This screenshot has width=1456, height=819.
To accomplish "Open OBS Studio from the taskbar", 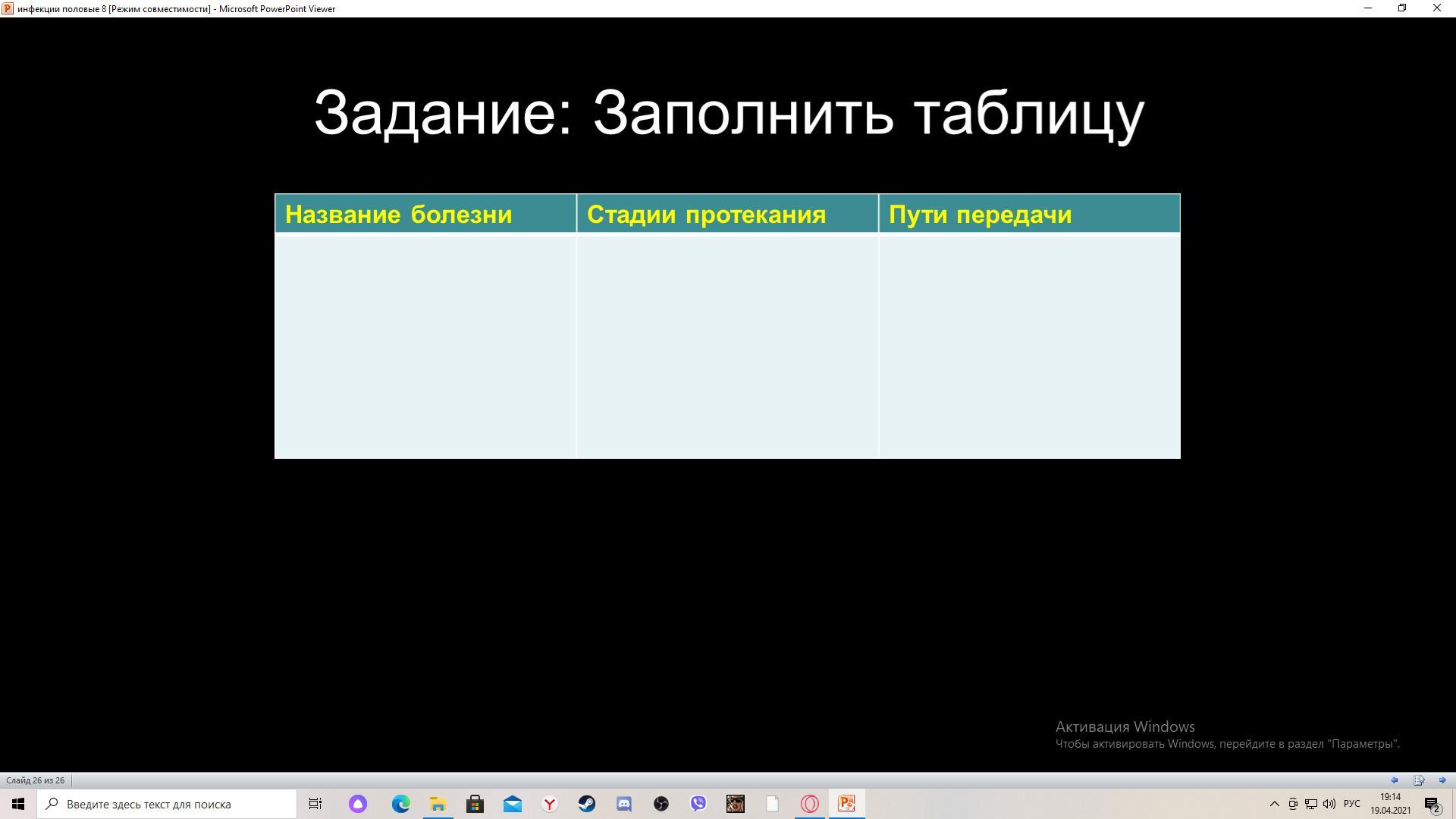I will (x=661, y=804).
